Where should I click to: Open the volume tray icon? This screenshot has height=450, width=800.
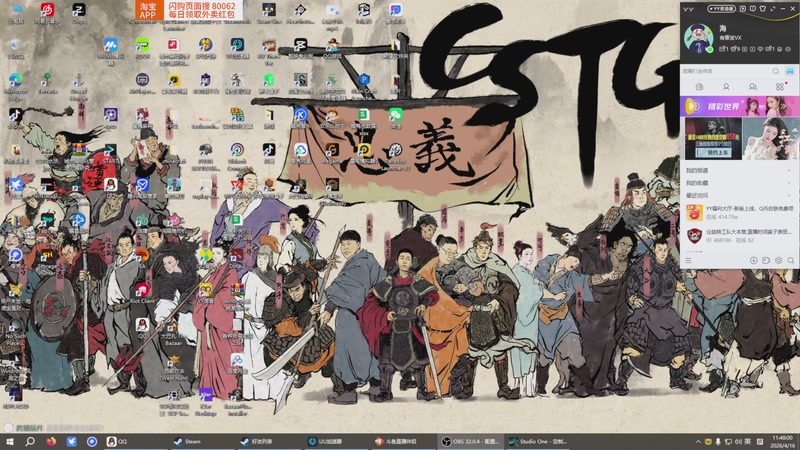(738, 441)
